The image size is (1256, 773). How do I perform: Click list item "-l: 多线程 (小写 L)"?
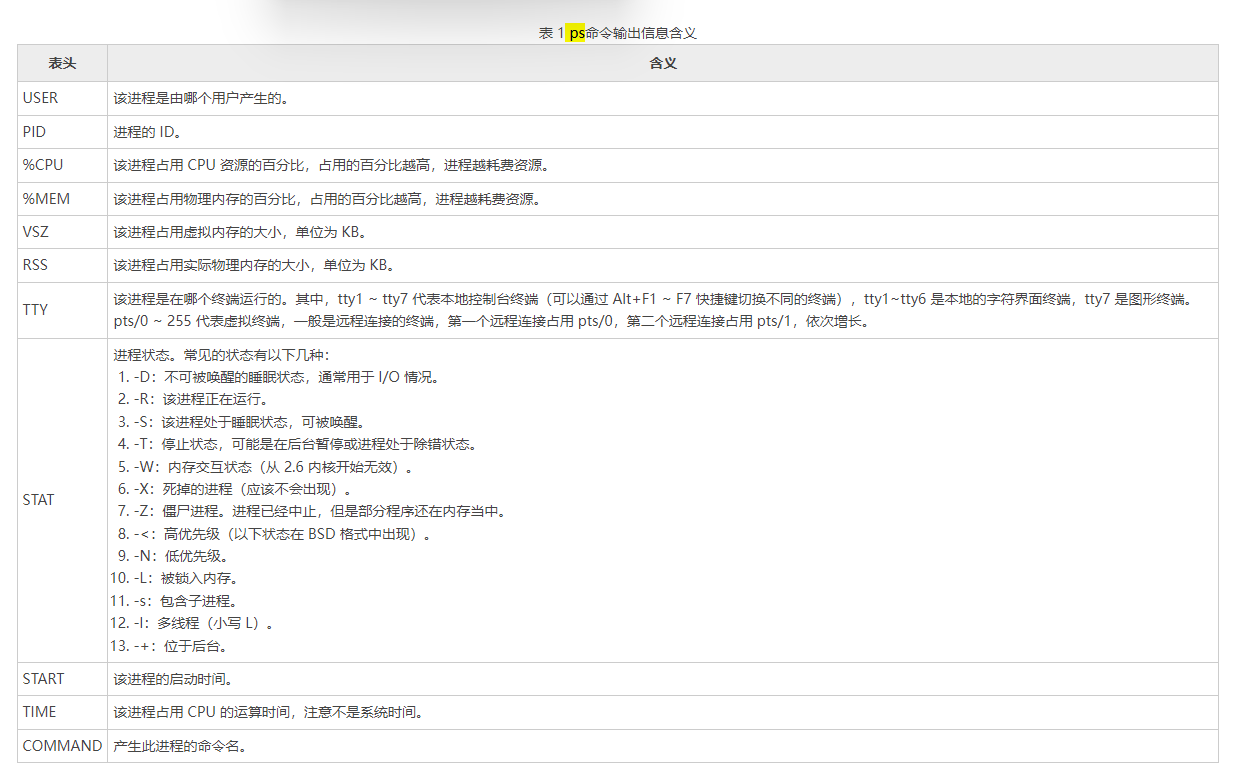point(203,623)
